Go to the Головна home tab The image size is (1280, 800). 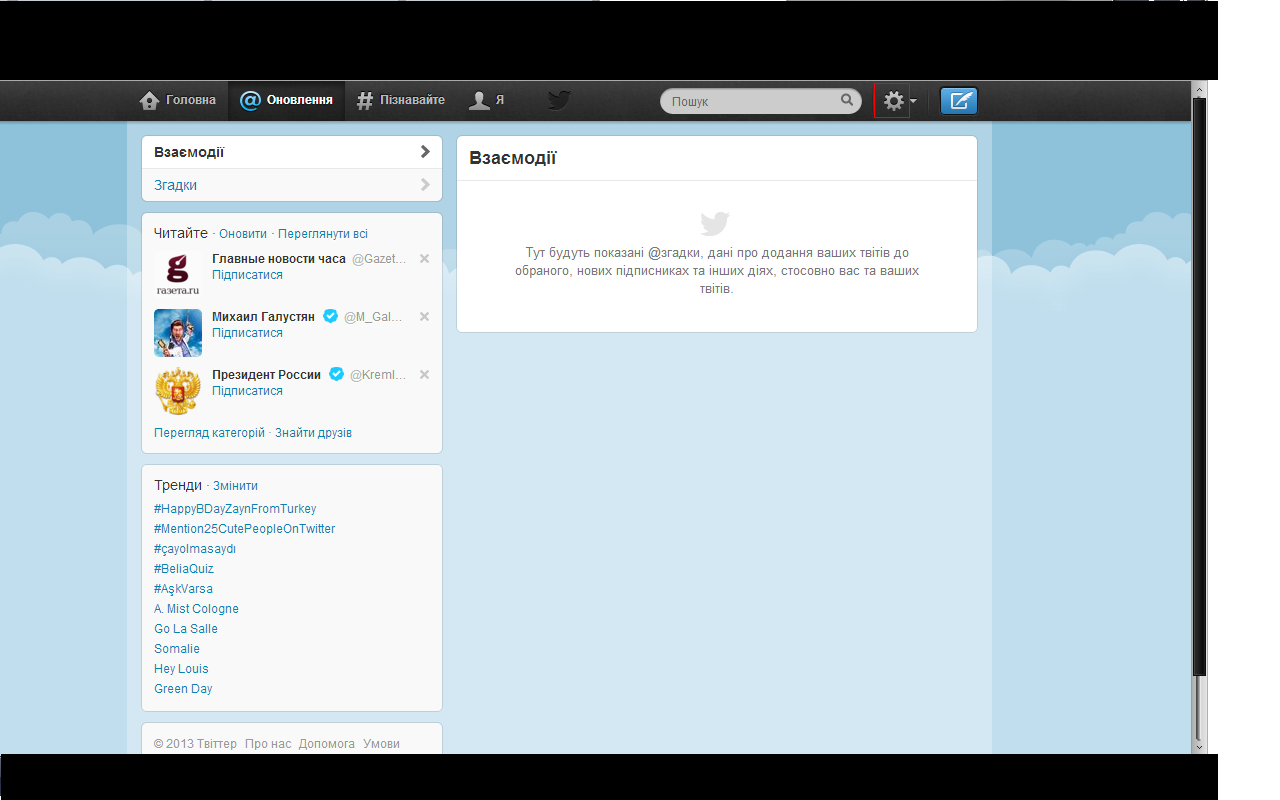point(177,100)
